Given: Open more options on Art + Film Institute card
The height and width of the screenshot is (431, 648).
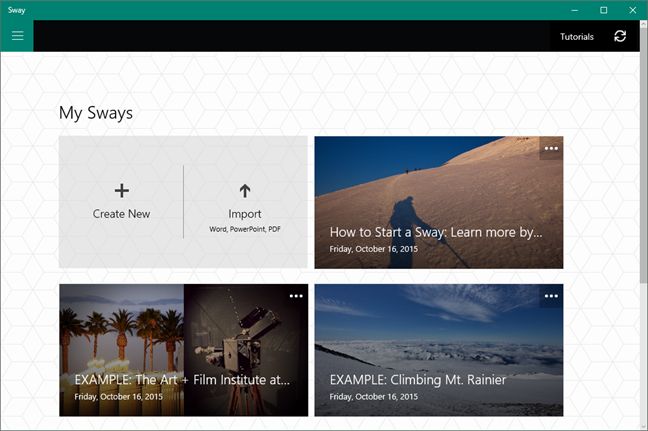Looking at the screenshot, I should click(x=296, y=296).
